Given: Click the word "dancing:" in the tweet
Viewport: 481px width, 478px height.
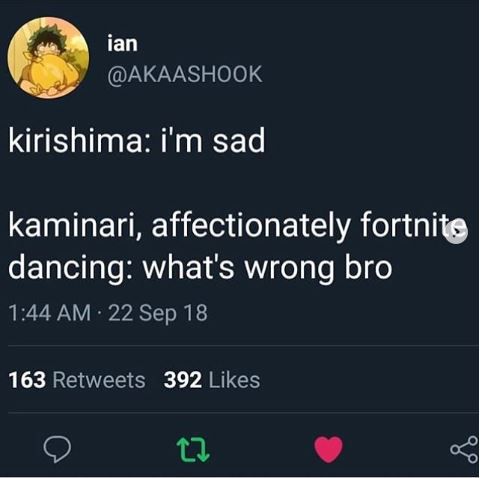Looking at the screenshot, I should [x=70, y=269].
